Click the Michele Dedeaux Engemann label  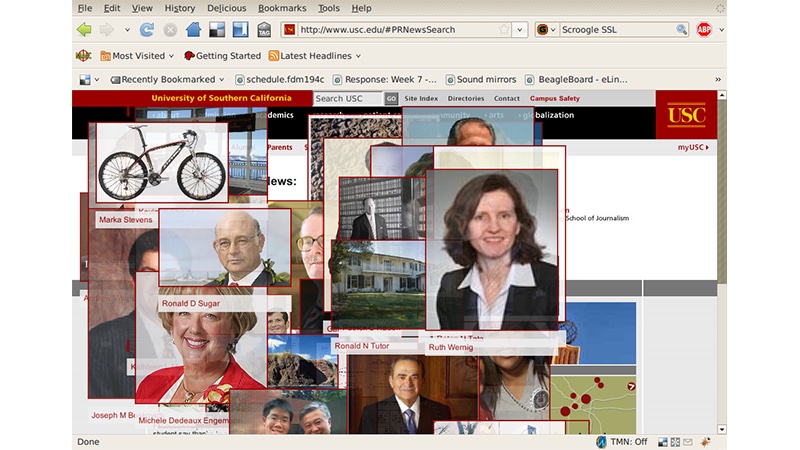[184, 420]
